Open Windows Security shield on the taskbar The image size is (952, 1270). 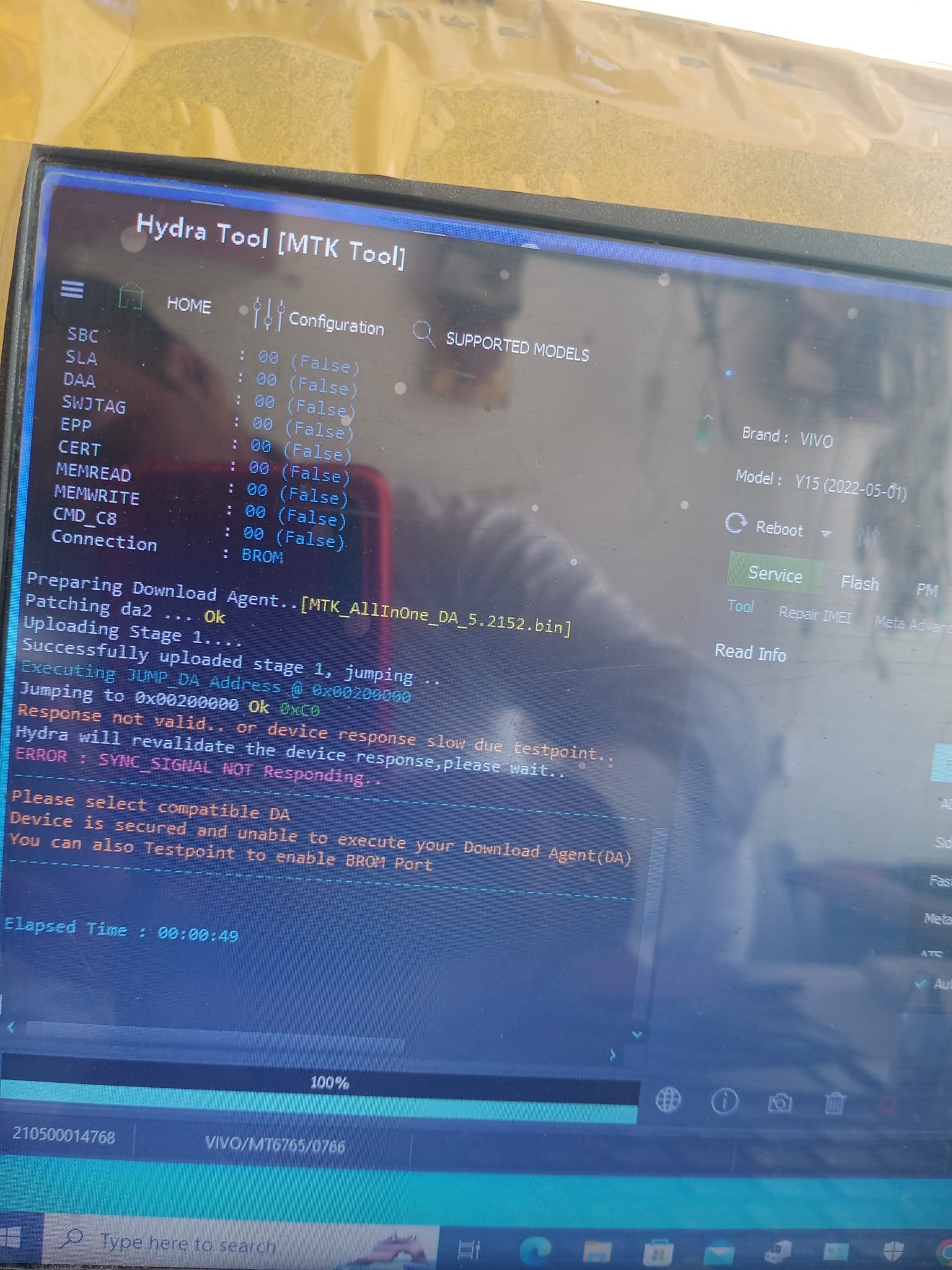click(x=893, y=1252)
